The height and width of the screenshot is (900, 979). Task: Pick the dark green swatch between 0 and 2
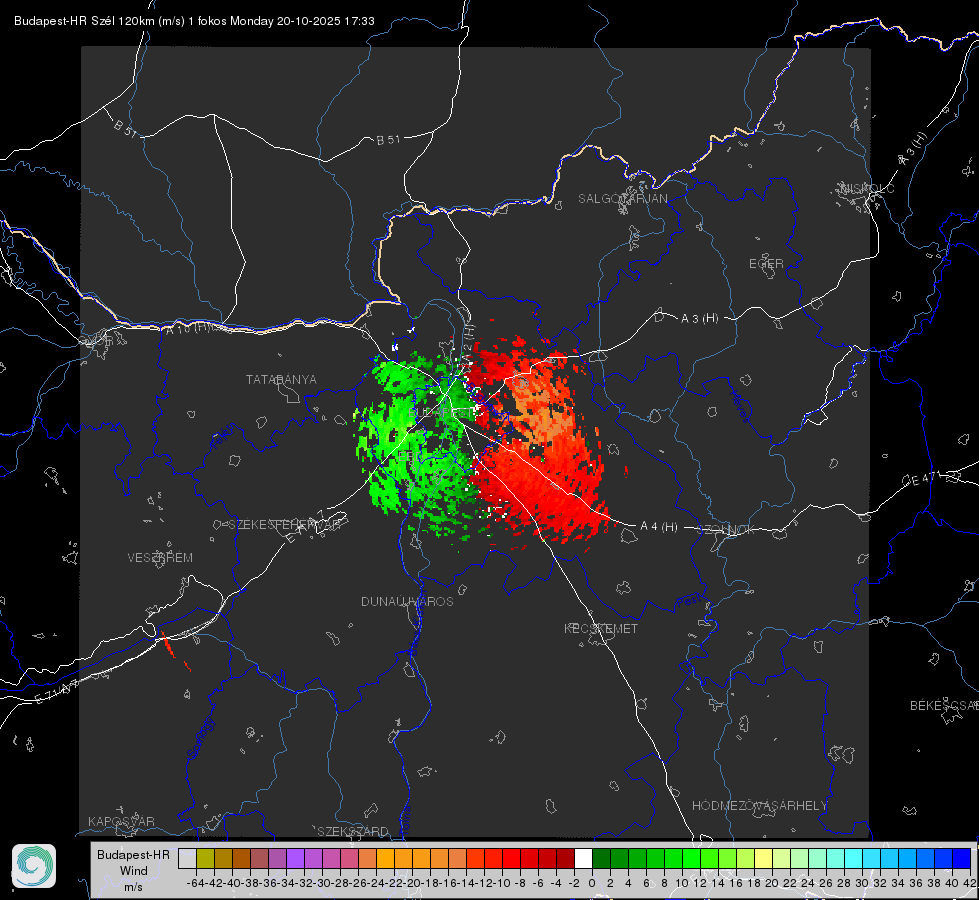(x=601, y=859)
